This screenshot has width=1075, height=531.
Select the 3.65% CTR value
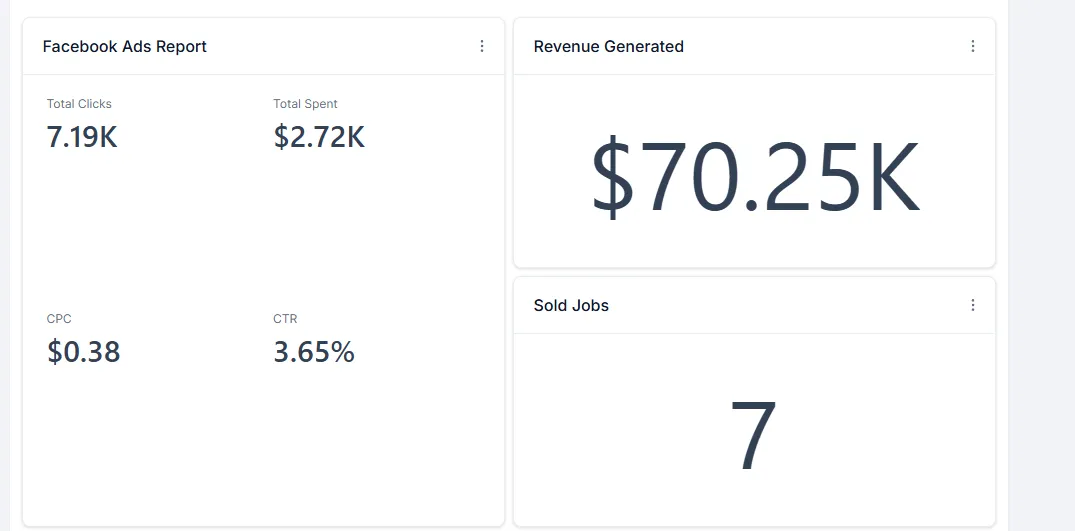pos(314,352)
